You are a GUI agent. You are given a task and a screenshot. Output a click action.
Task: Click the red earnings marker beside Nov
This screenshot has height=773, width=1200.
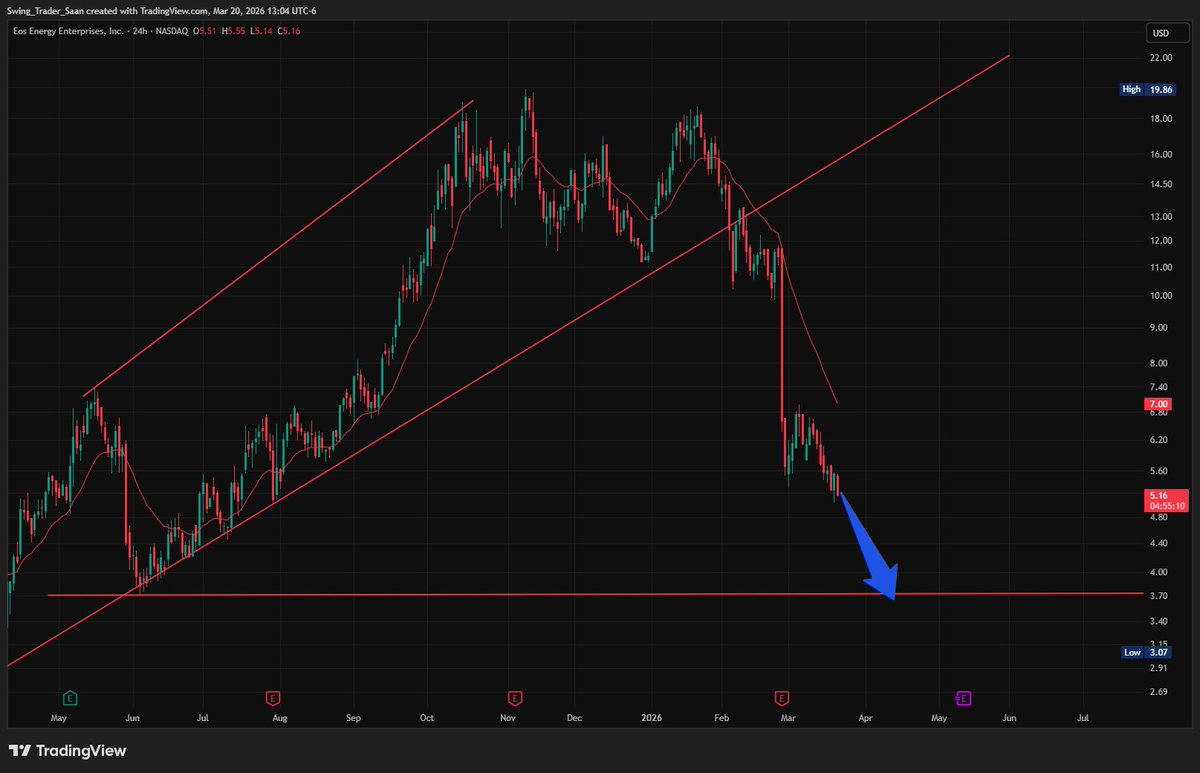[x=515, y=696]
